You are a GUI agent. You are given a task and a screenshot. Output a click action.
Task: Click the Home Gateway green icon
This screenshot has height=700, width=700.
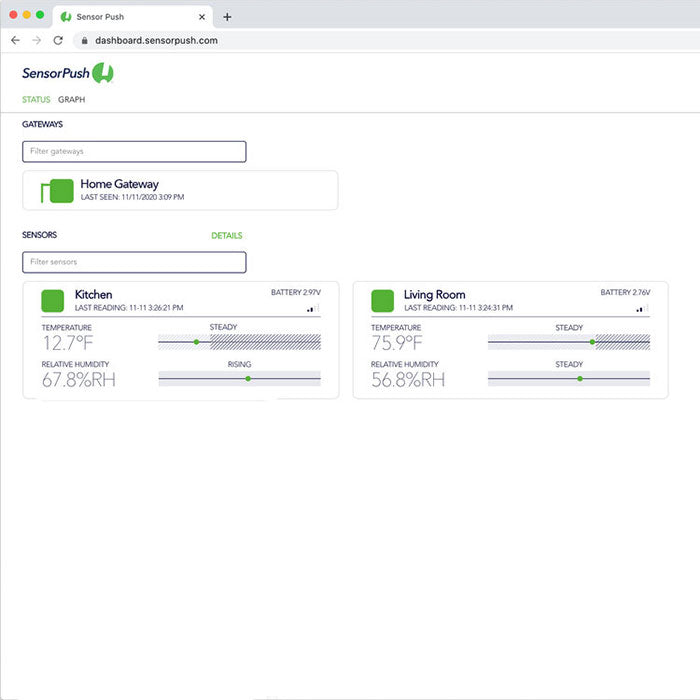click(59, 190)
